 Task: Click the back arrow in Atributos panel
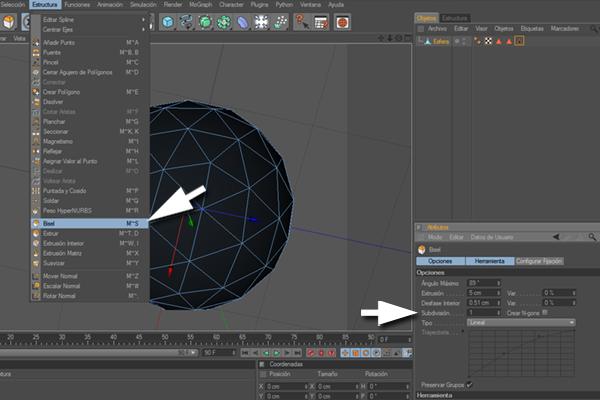556,237
